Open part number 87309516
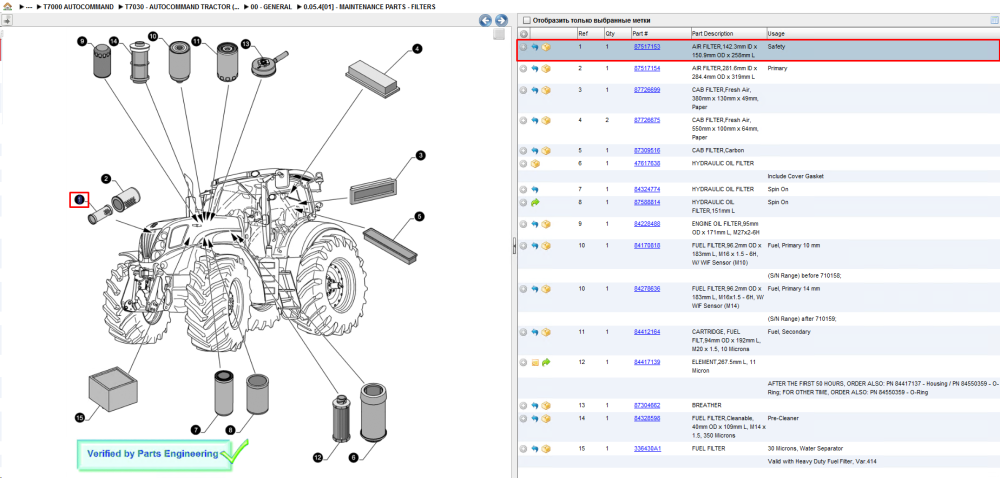 coord(647,150)
